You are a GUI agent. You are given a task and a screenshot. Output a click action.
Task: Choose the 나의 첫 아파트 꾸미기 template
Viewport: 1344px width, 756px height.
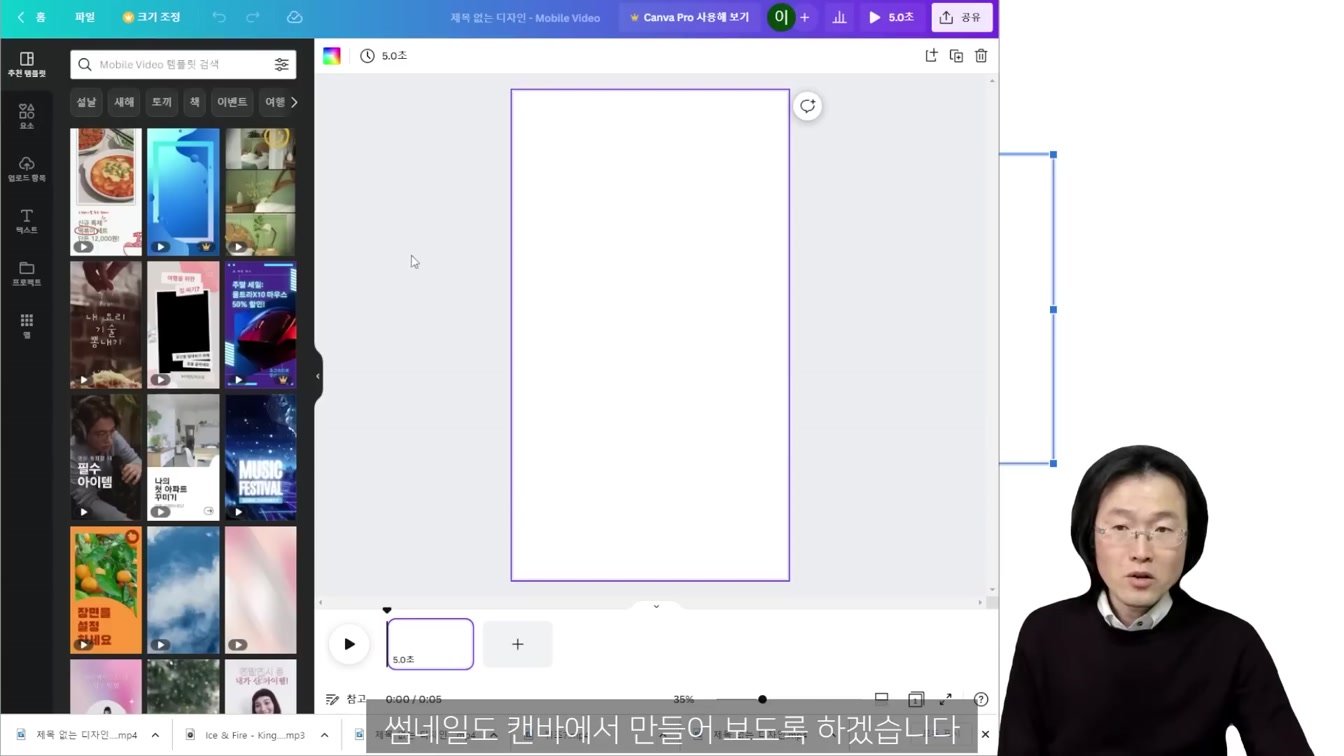[x=183, y=457]
